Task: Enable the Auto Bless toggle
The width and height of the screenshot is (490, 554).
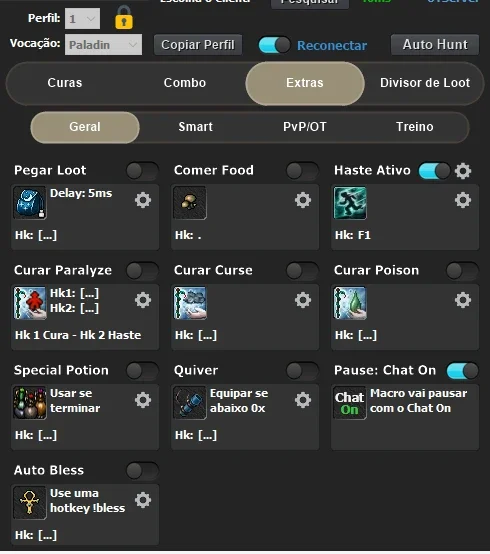Action: click(x=142, y=471)
